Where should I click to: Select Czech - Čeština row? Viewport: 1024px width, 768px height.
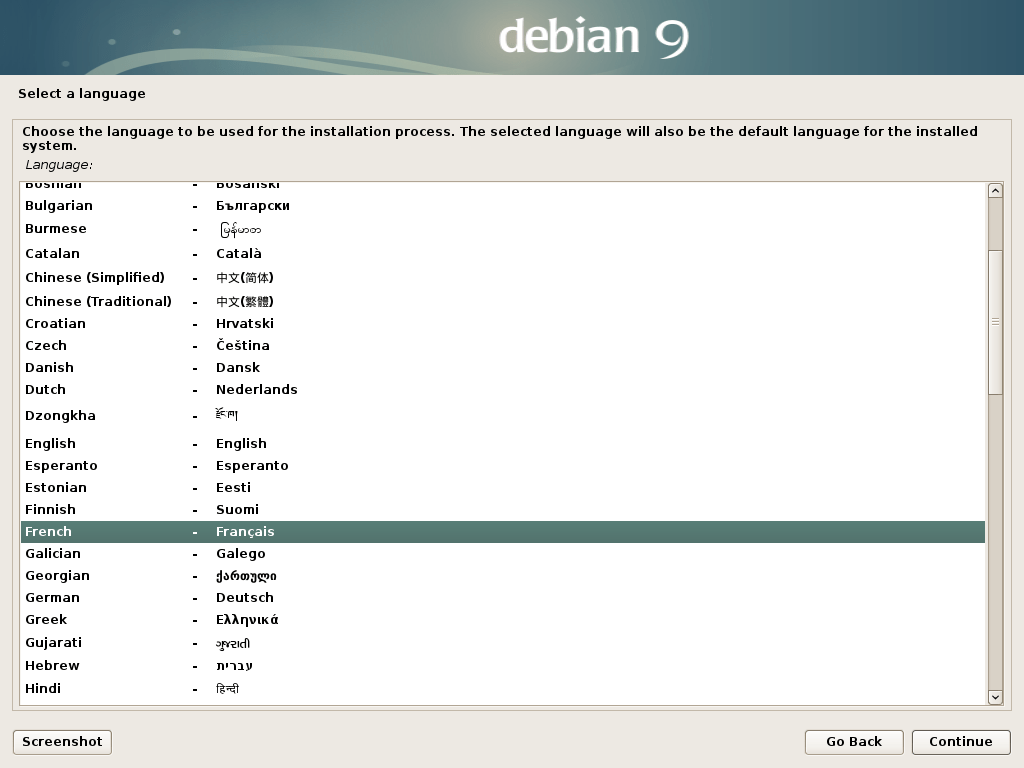click(x=503, y=345)
